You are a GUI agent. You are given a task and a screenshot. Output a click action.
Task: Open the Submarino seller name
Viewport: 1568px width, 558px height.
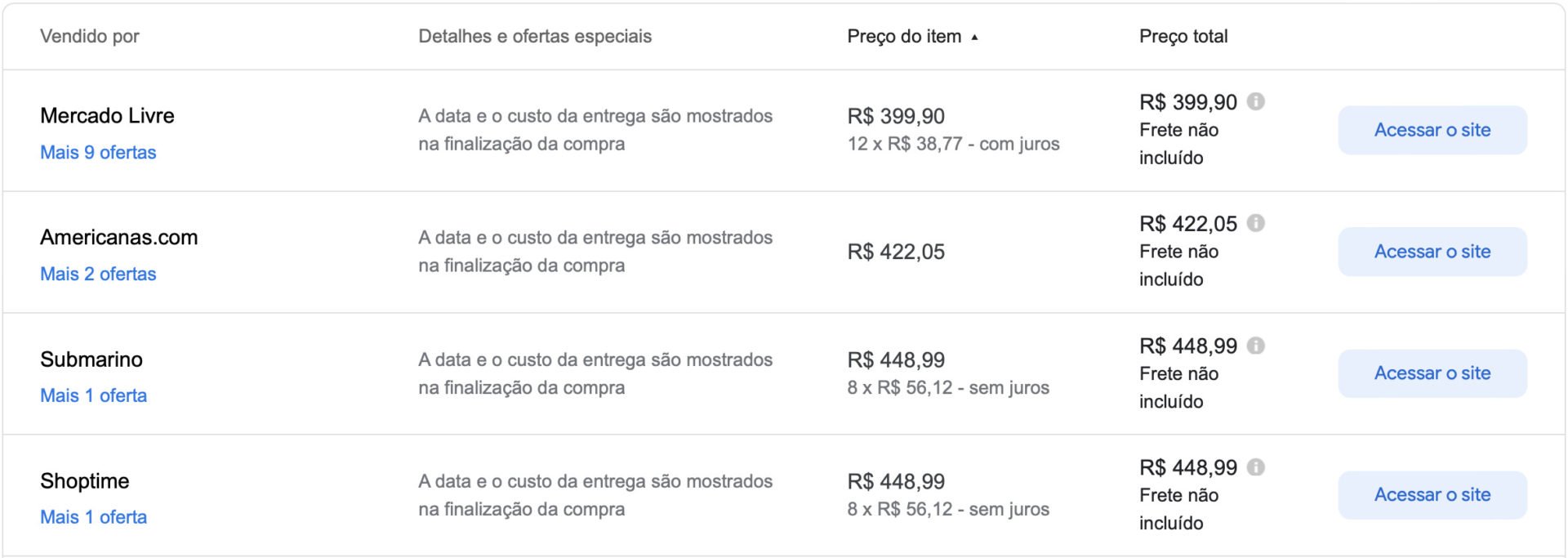pos(91,359)
